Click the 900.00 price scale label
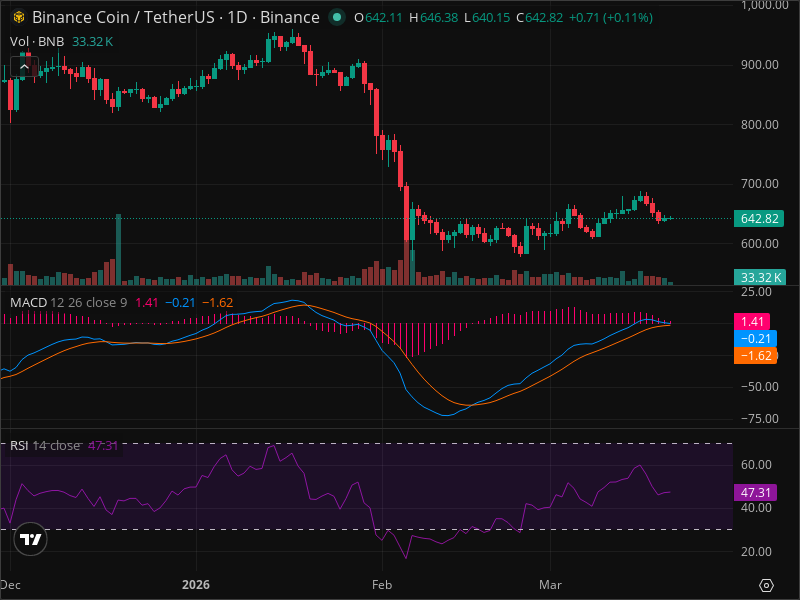This screenshot has width=800, height=600. point(760,65)
